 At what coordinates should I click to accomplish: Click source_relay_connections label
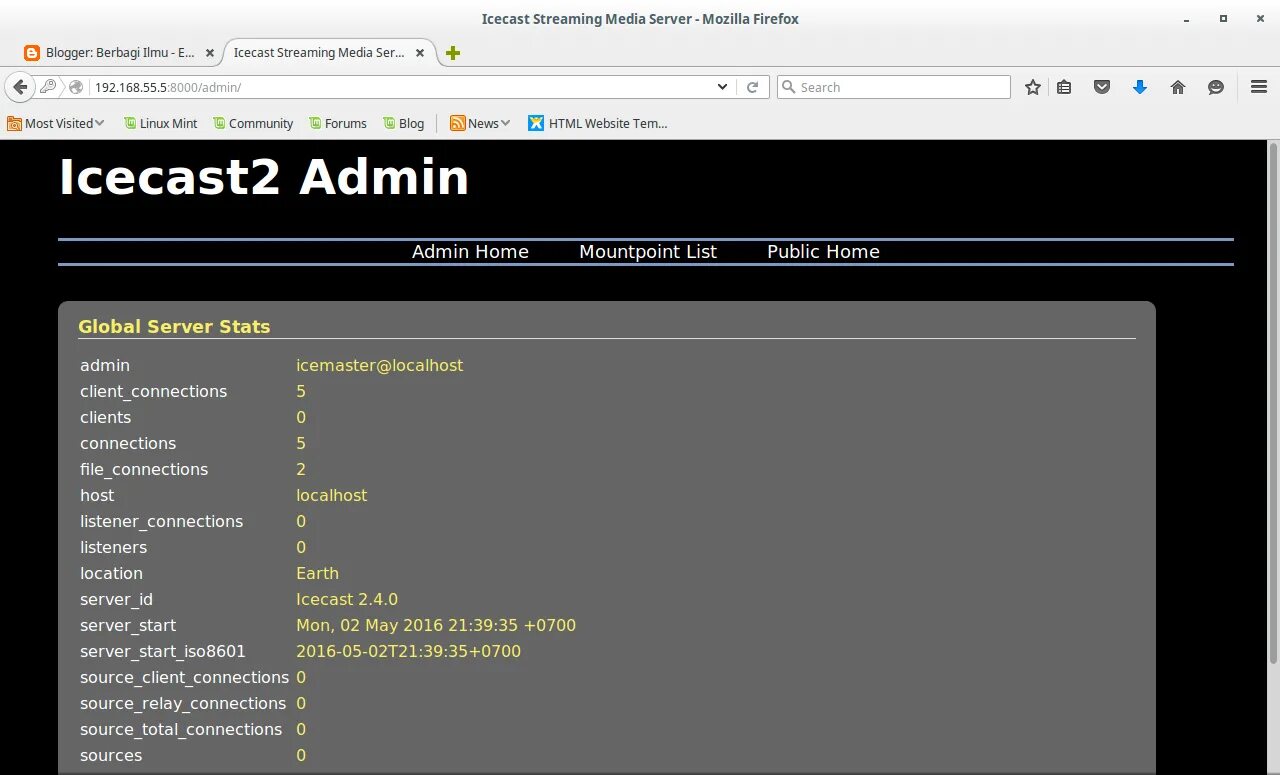click(x=183, y=704)
